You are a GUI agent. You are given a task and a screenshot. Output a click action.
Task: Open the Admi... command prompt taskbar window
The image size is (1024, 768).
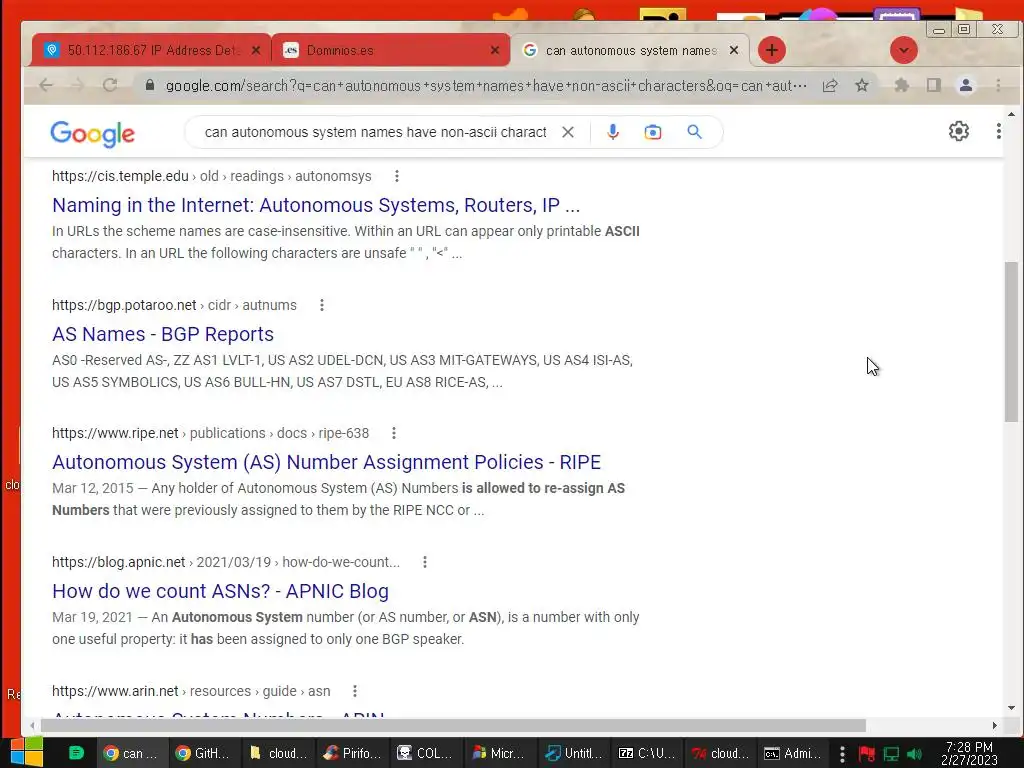793,754
